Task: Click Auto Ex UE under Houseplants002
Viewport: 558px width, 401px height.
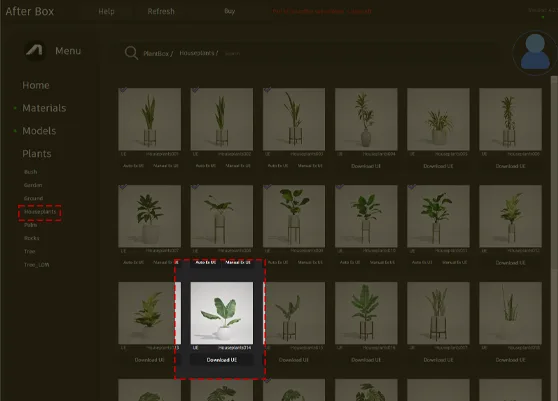Action: [x=206, y=166]
